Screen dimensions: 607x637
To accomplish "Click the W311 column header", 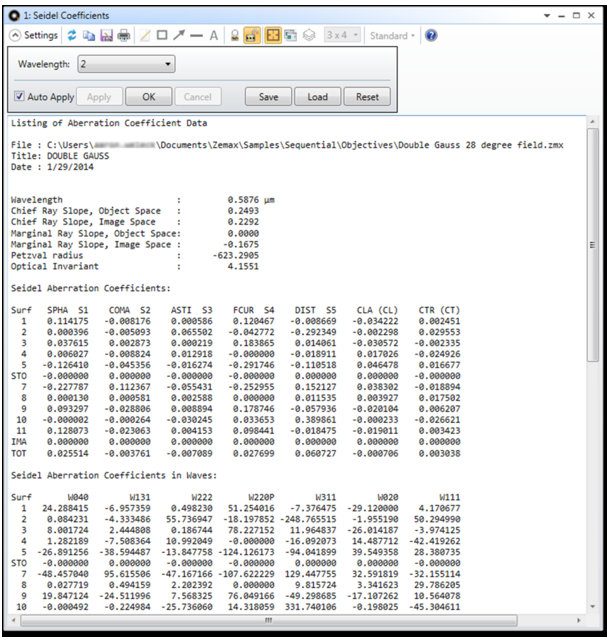I will pos(326,497).
